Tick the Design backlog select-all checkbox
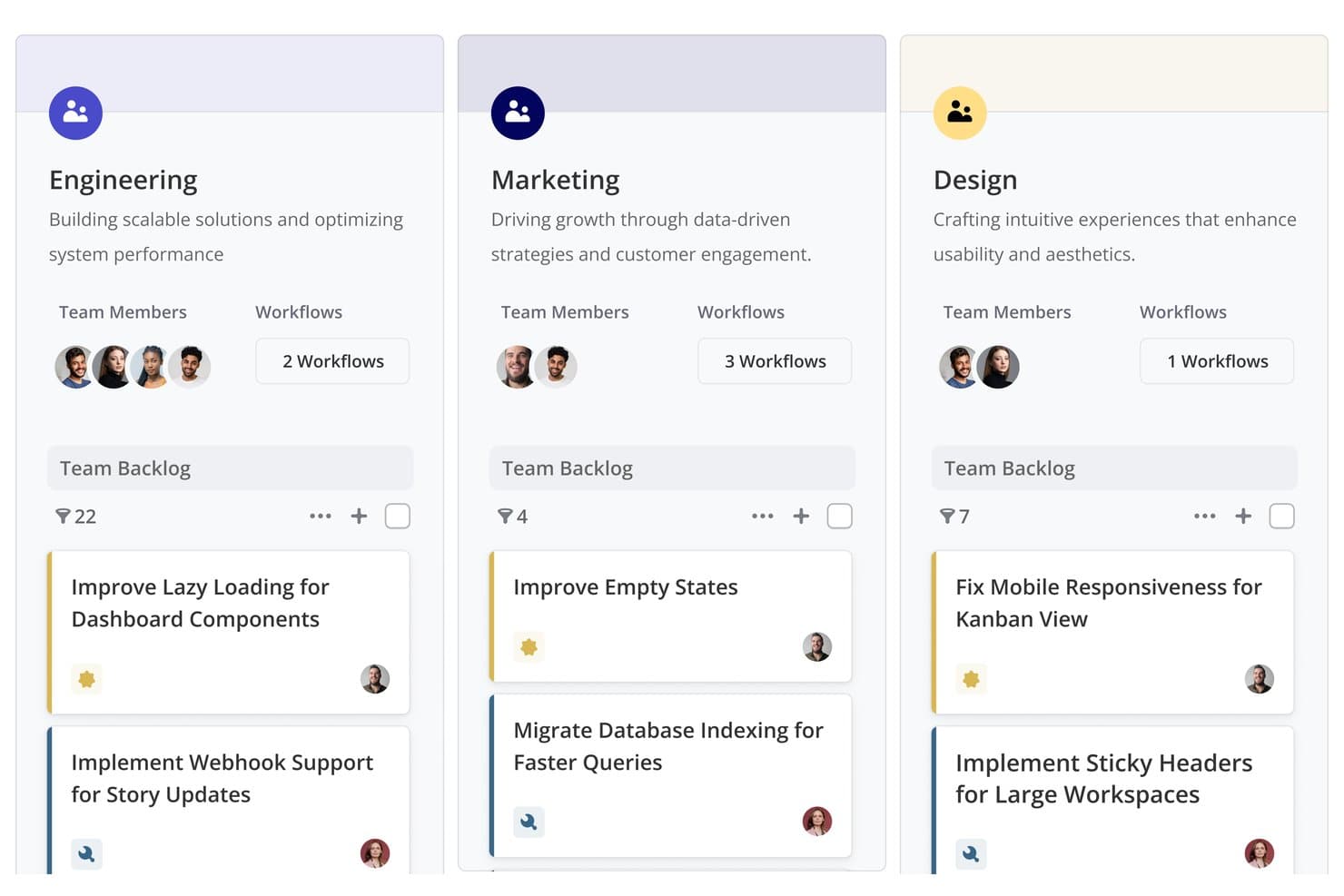Screen dimensions: 1344x896 click(x=1282, y=516)
